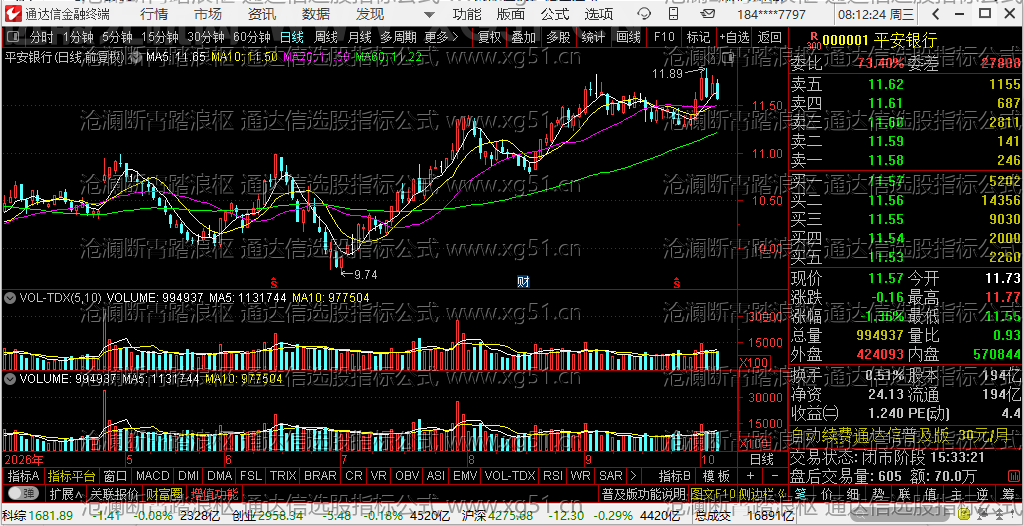
Task: Select the TRIX indicator tab
Action: [x=283, y=476]
